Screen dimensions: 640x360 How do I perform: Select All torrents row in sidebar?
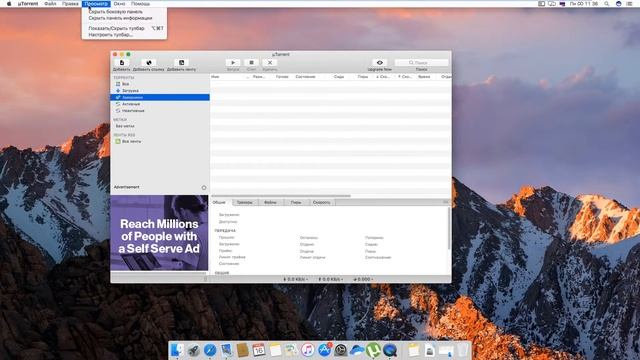160,84
